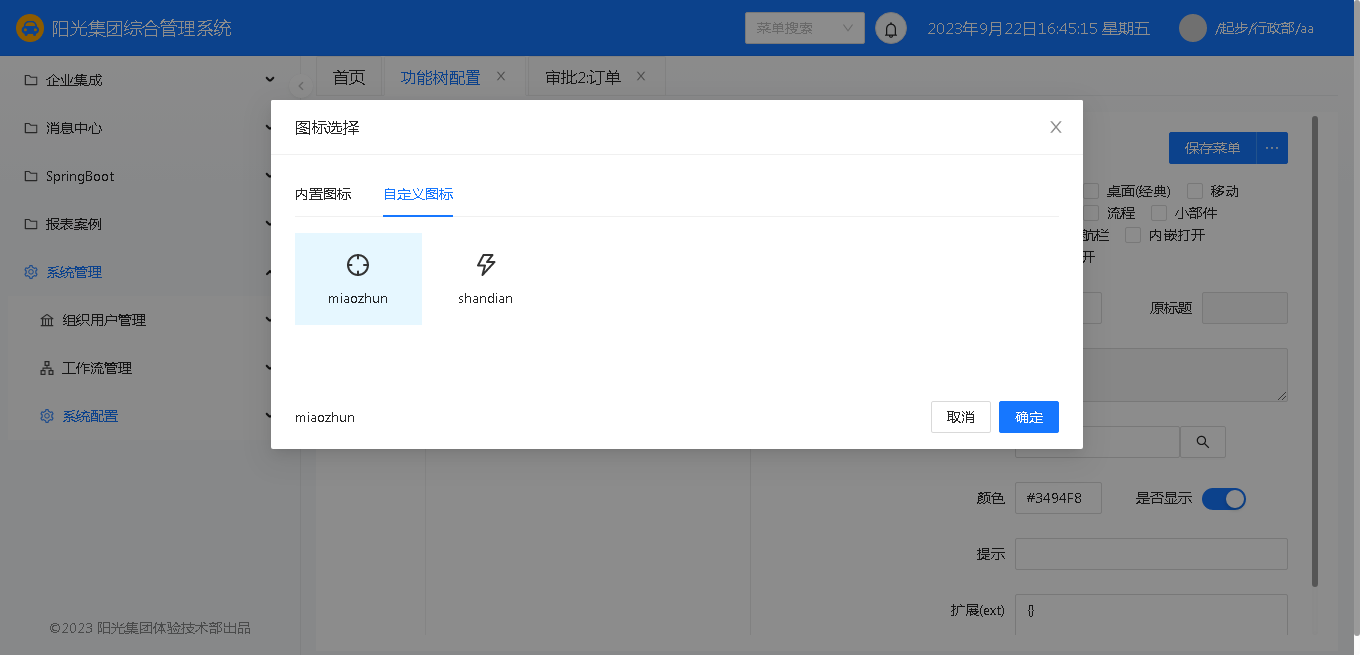The height and width of the screenshot is (655, 1360).
Task: Enable the 内嵌打开 checkbox
Action: [1133, 235]
